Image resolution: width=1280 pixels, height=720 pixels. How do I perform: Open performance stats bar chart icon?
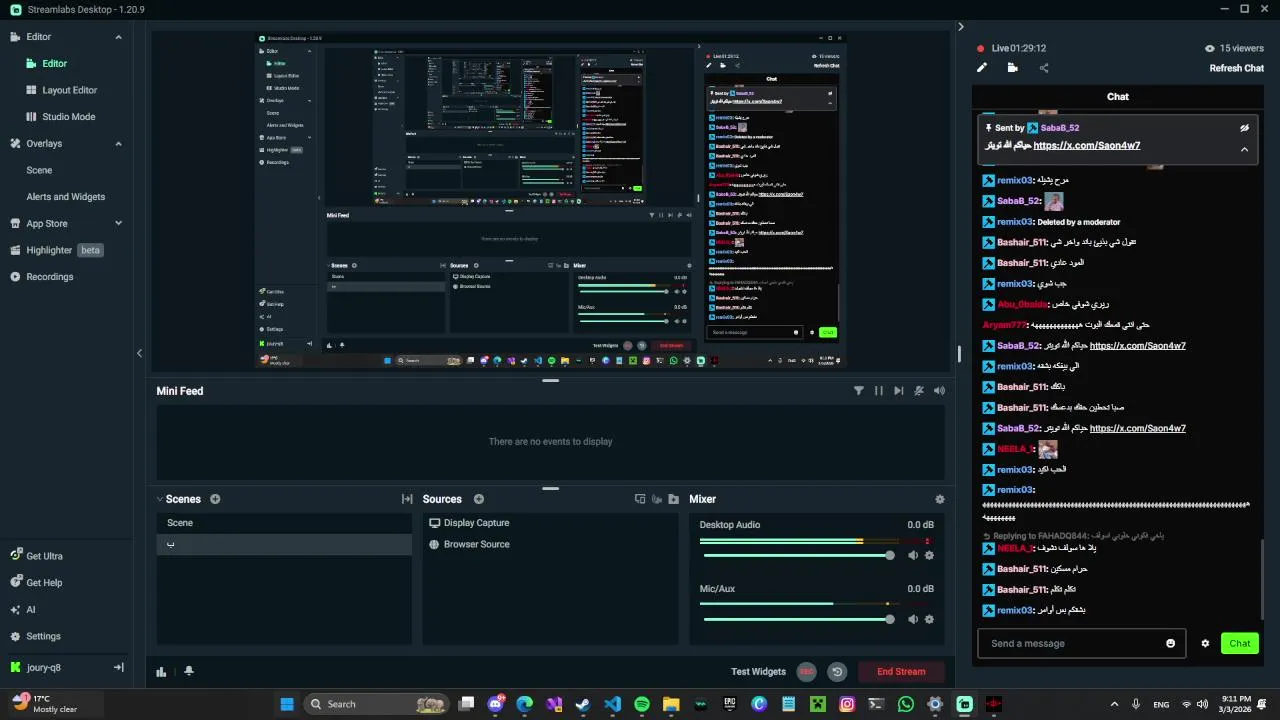[161, 671]
